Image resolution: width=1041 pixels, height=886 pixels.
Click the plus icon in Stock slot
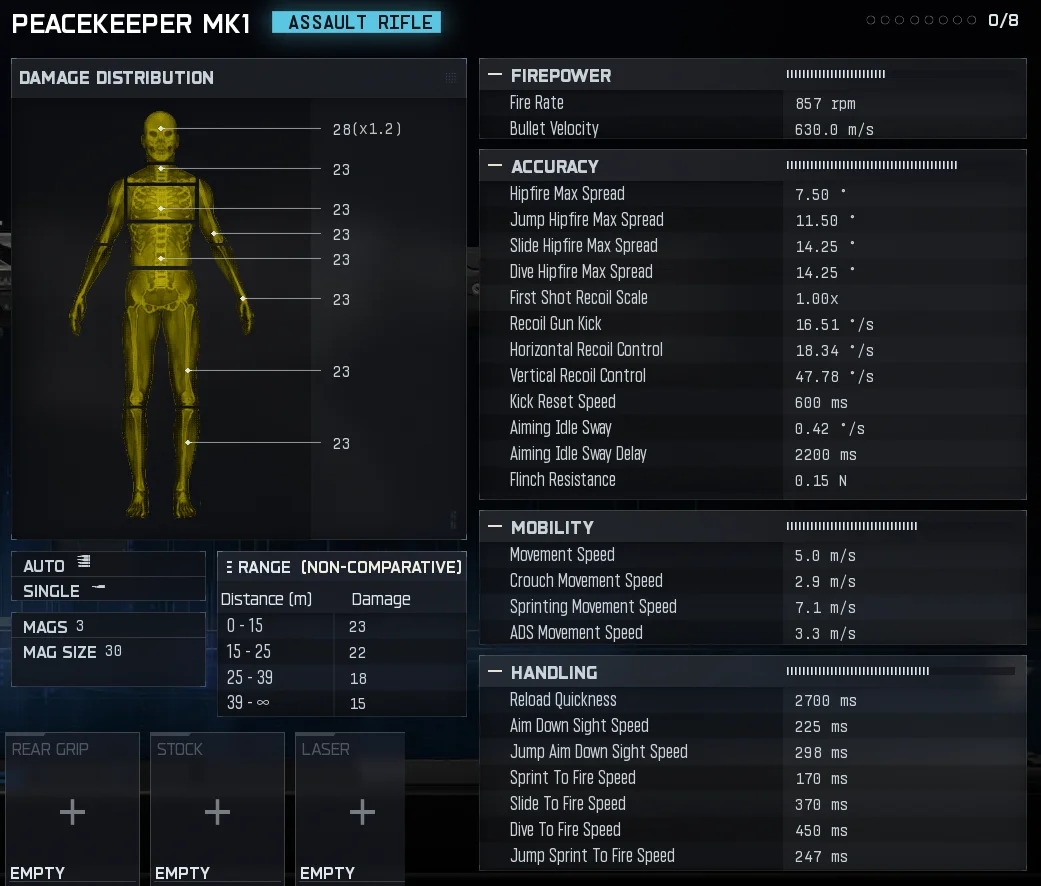(x=217, y=812)
